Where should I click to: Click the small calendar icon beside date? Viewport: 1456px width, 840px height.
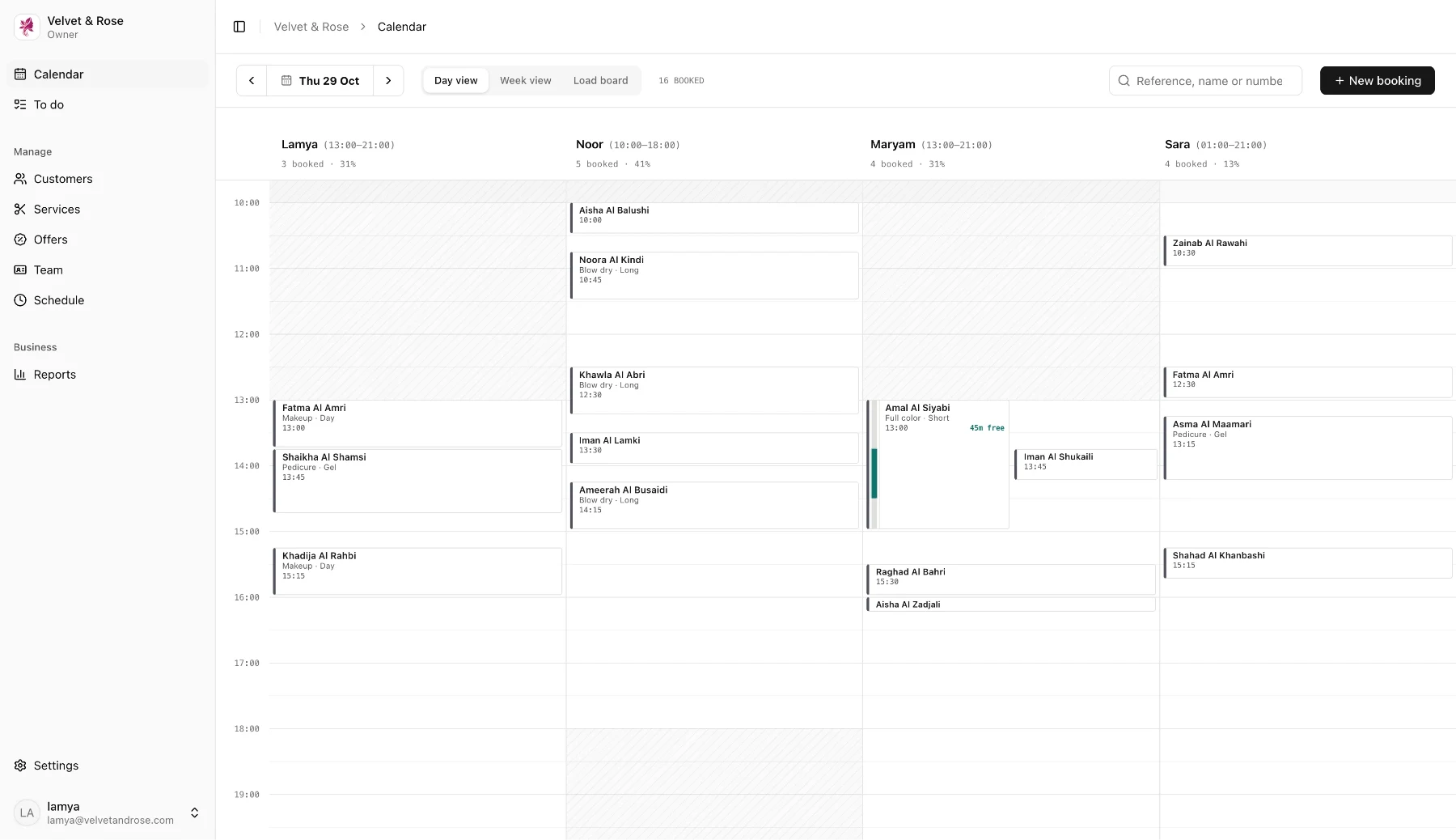pos(286,81)
